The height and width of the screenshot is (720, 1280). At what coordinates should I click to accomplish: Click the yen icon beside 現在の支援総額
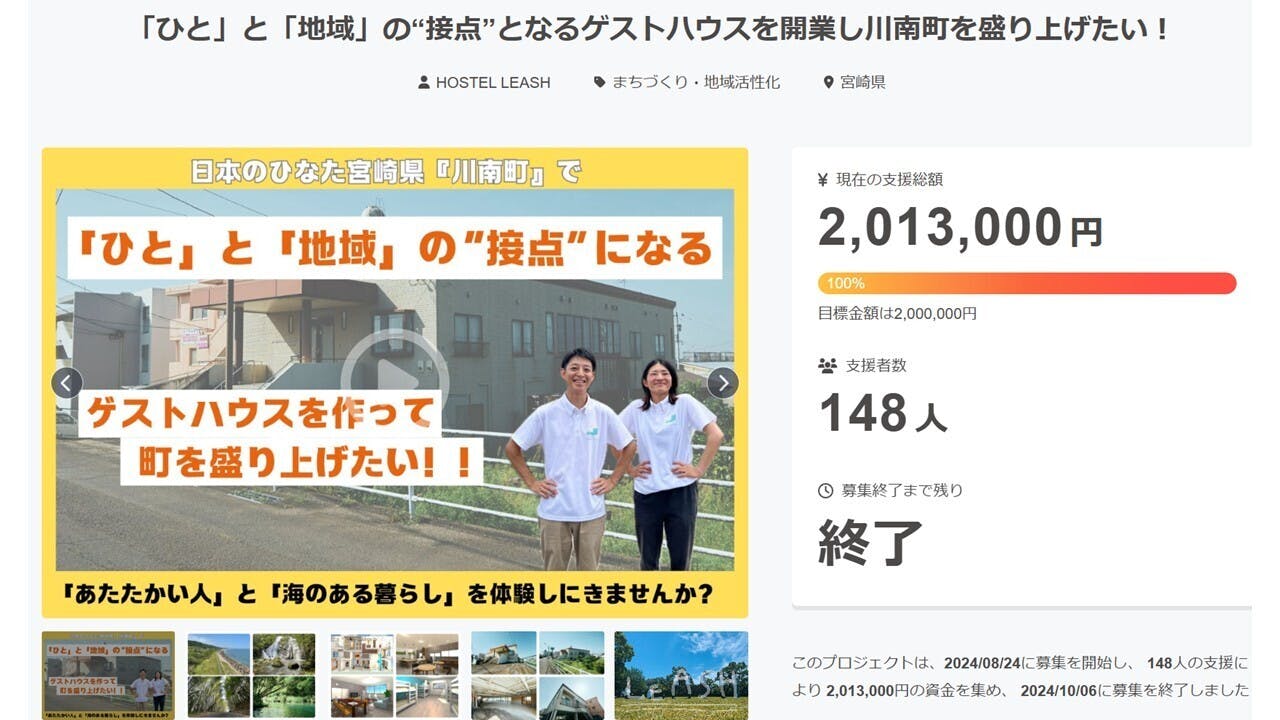(823, 180)
